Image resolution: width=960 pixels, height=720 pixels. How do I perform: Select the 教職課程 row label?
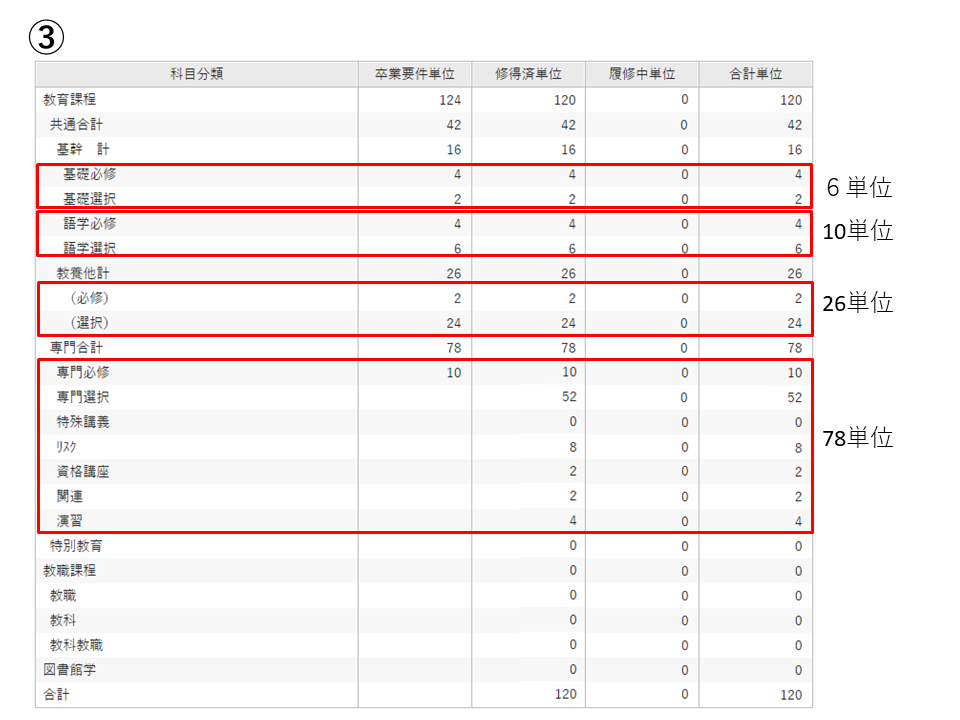[x=69, y=570]
